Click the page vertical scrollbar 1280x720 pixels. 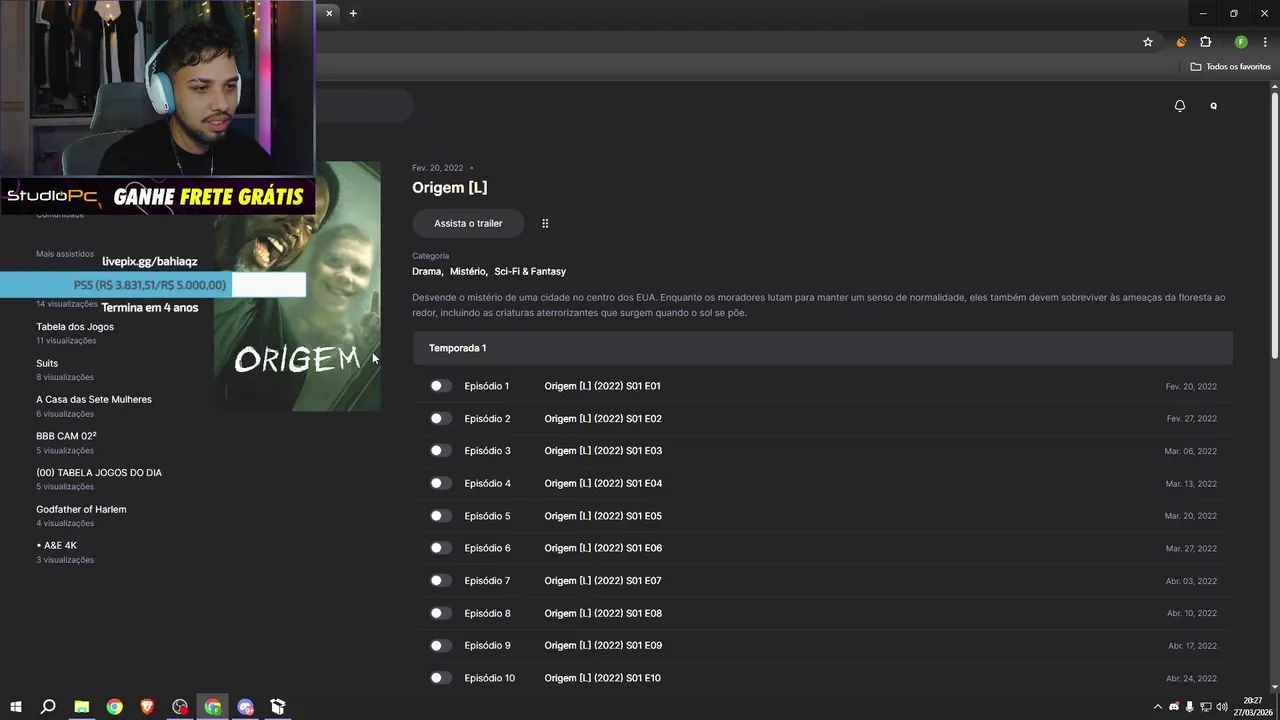[x=1274, y=225]
